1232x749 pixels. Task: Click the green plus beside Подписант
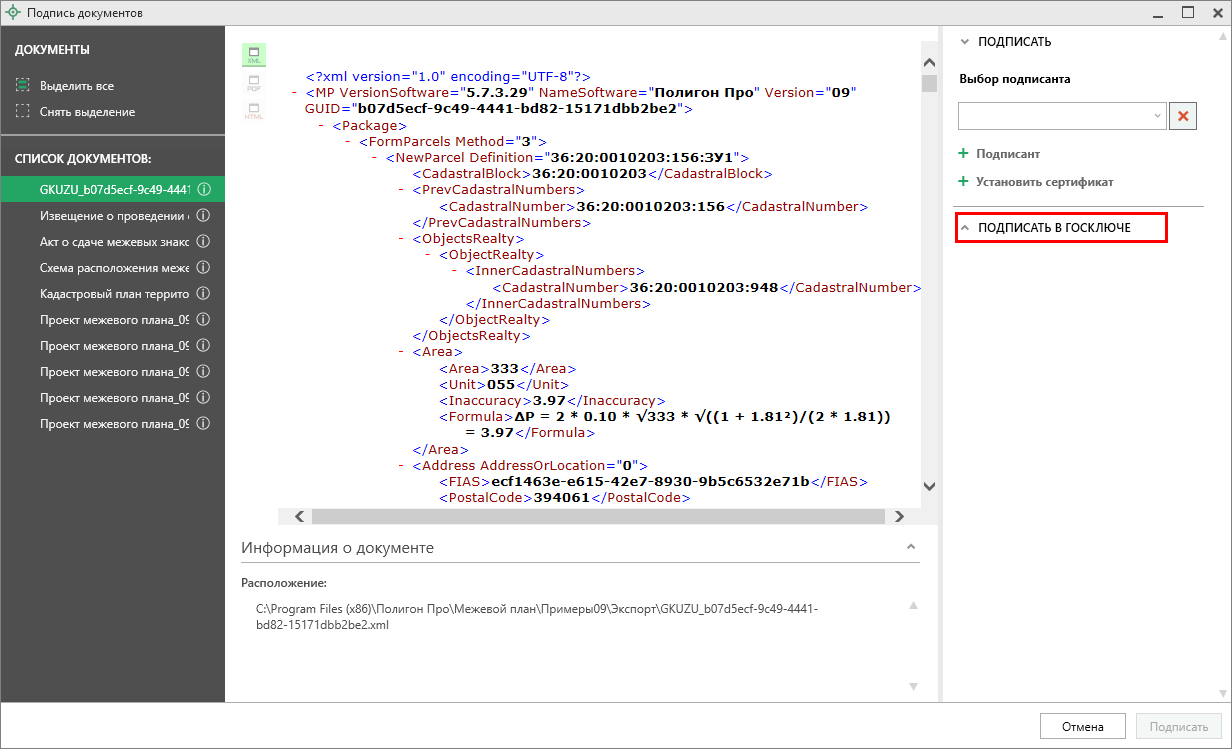964,154
